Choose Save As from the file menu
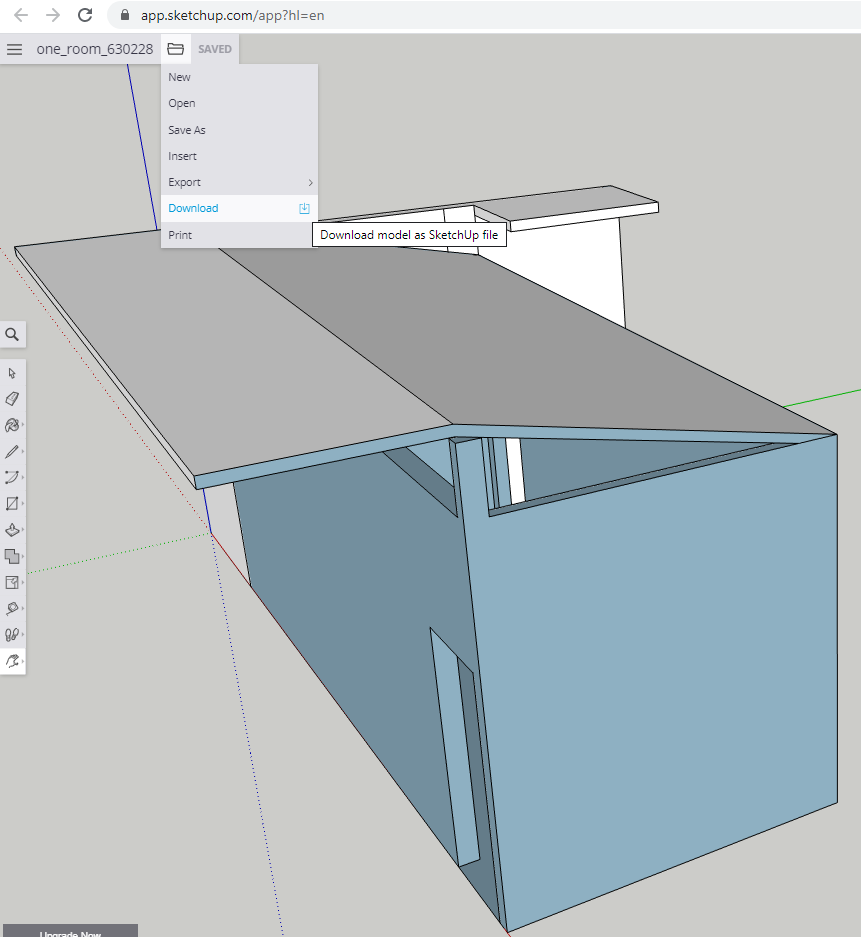The height and width of the screenshot is (937, 861). [x=187, y=130]
